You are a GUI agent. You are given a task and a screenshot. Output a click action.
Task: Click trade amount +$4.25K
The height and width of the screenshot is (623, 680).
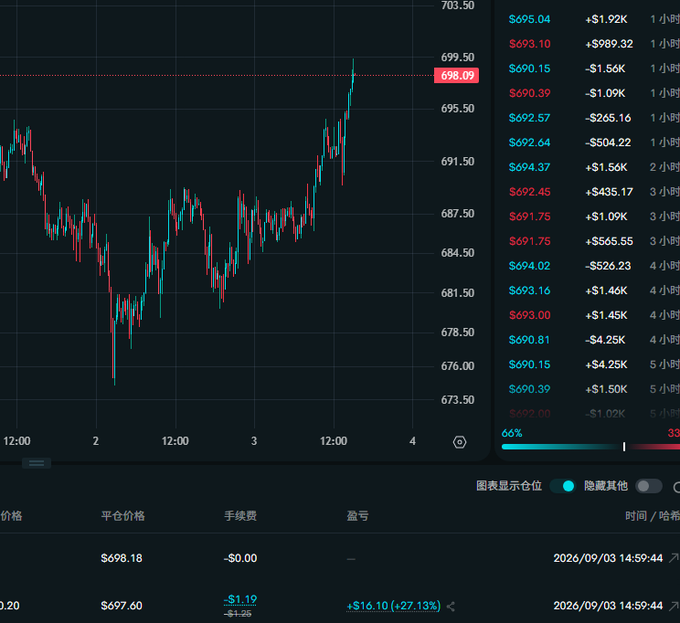(606, 365)
